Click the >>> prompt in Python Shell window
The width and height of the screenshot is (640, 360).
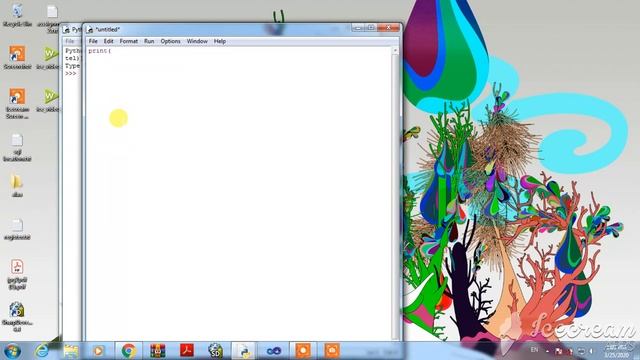tap(71, 73)
